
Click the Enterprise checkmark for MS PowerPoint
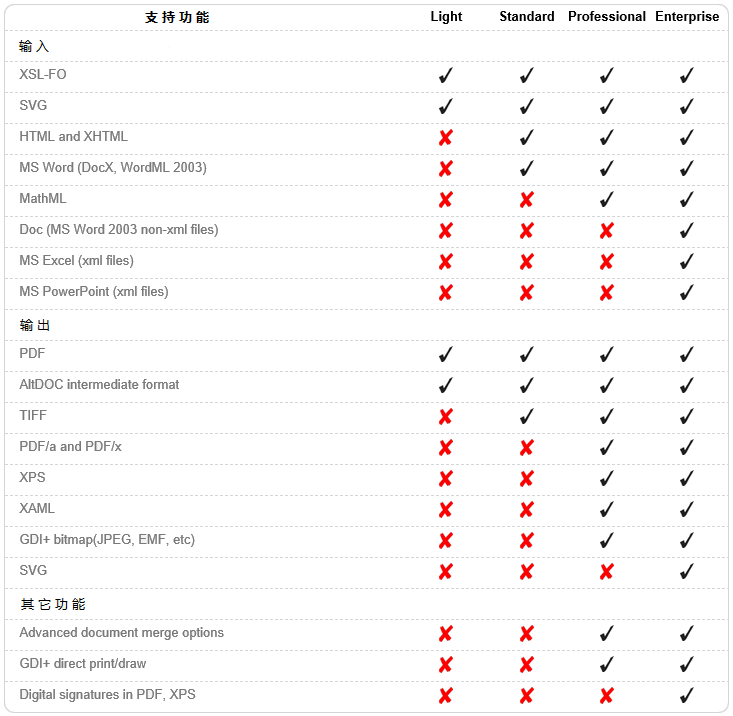tap(687, 293)
